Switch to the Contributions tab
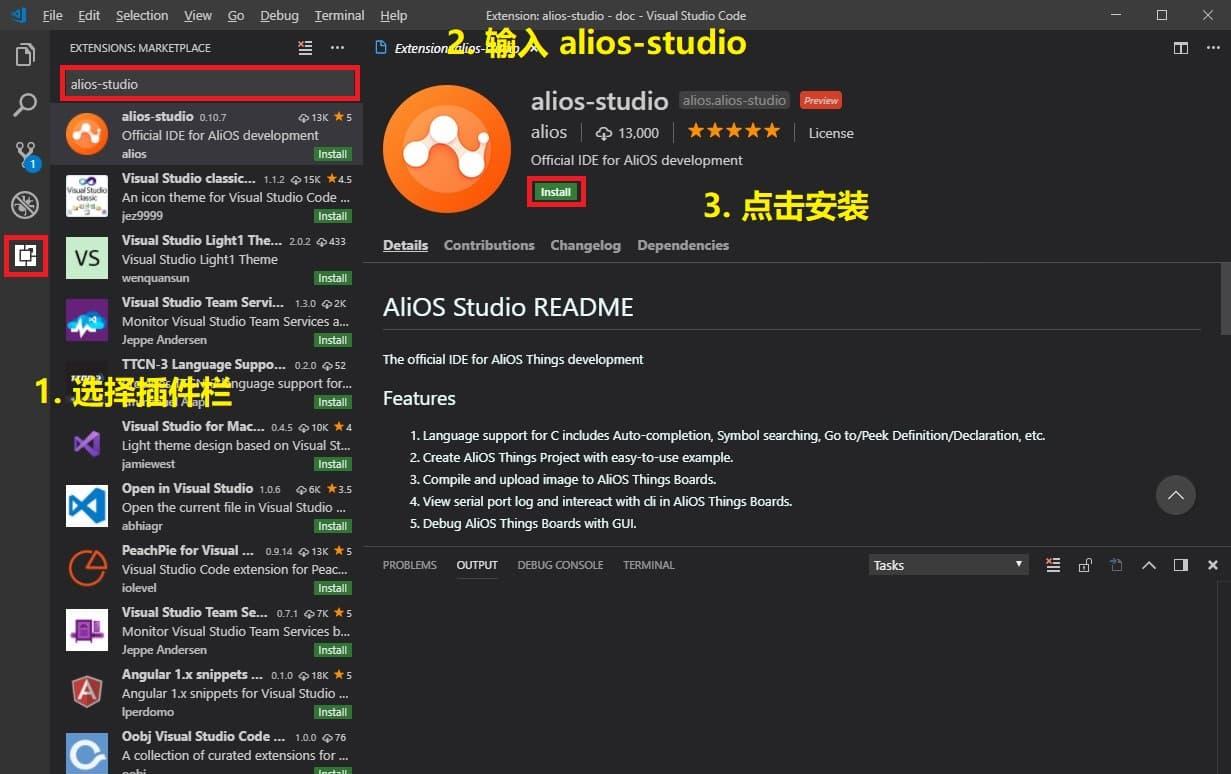1231x774 pixels. (489, 245)
